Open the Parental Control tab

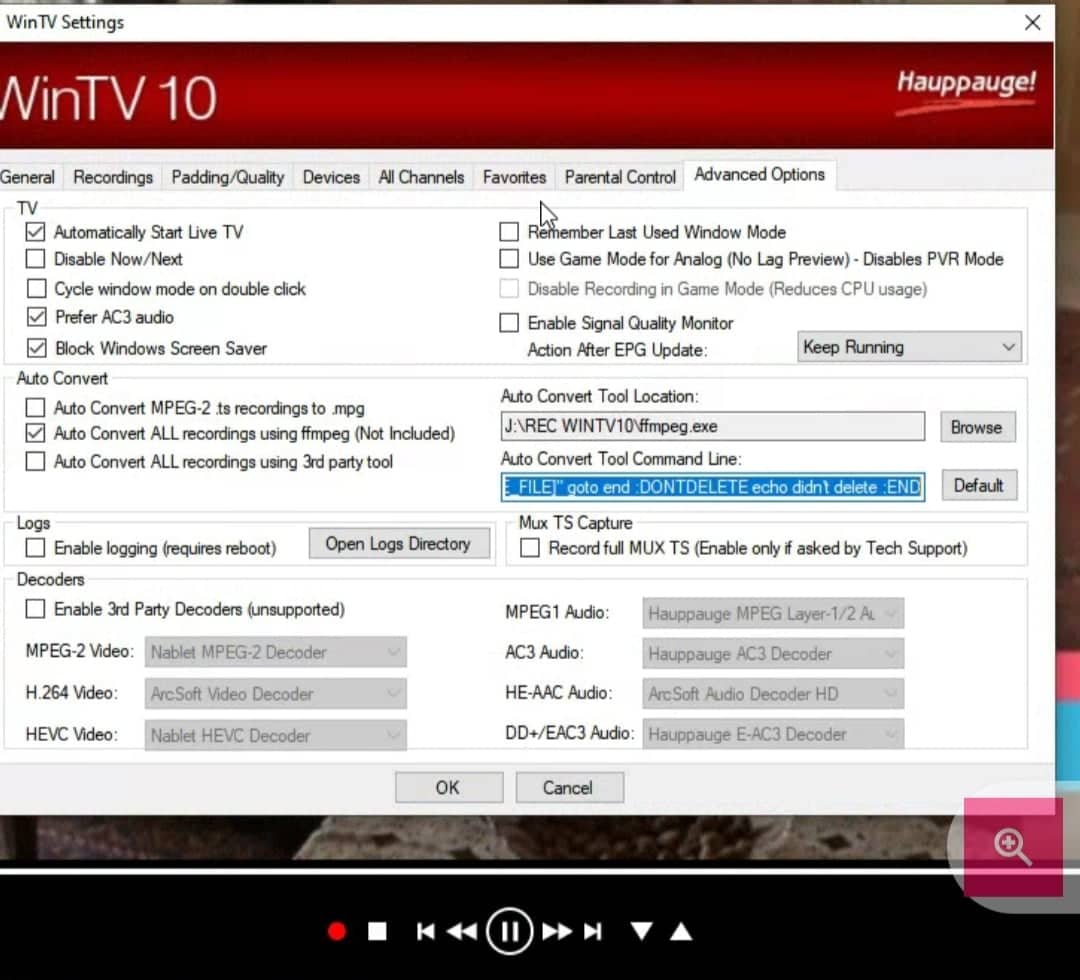(x=620, y=177)
